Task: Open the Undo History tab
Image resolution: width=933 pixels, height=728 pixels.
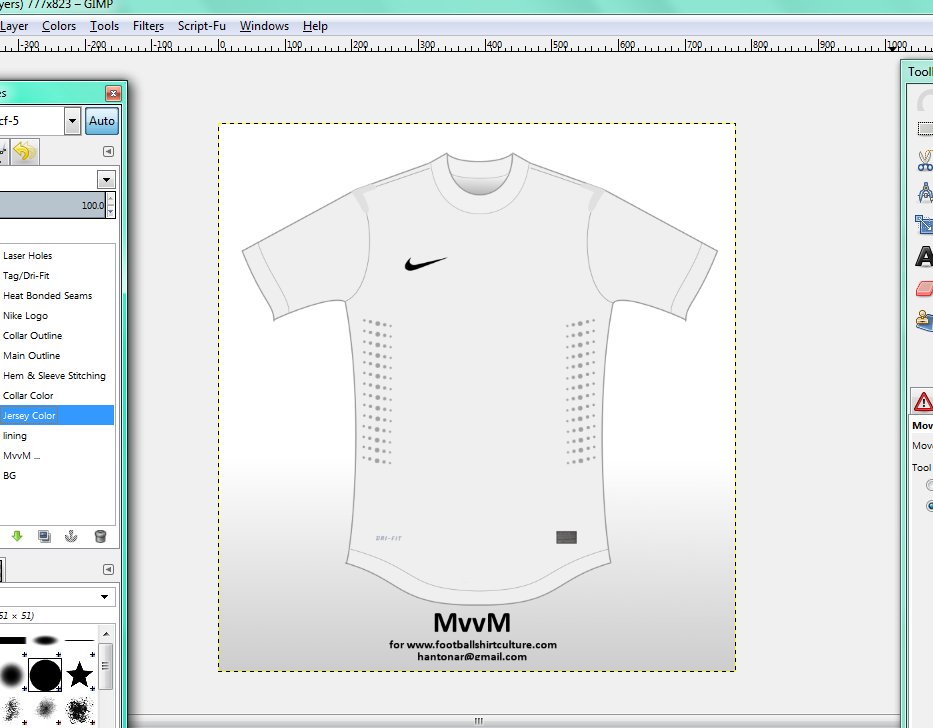Action: point(24,152)
